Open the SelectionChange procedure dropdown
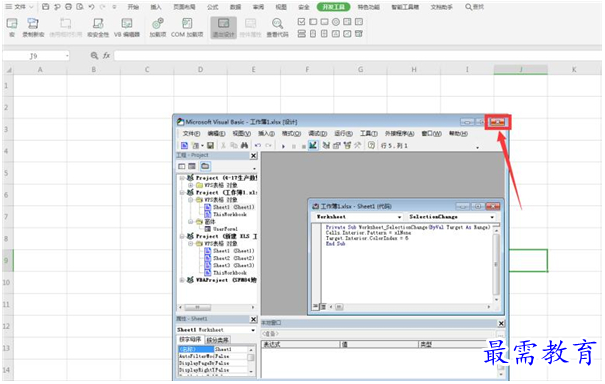Viewport: 605px width, 384px height. 451,217
